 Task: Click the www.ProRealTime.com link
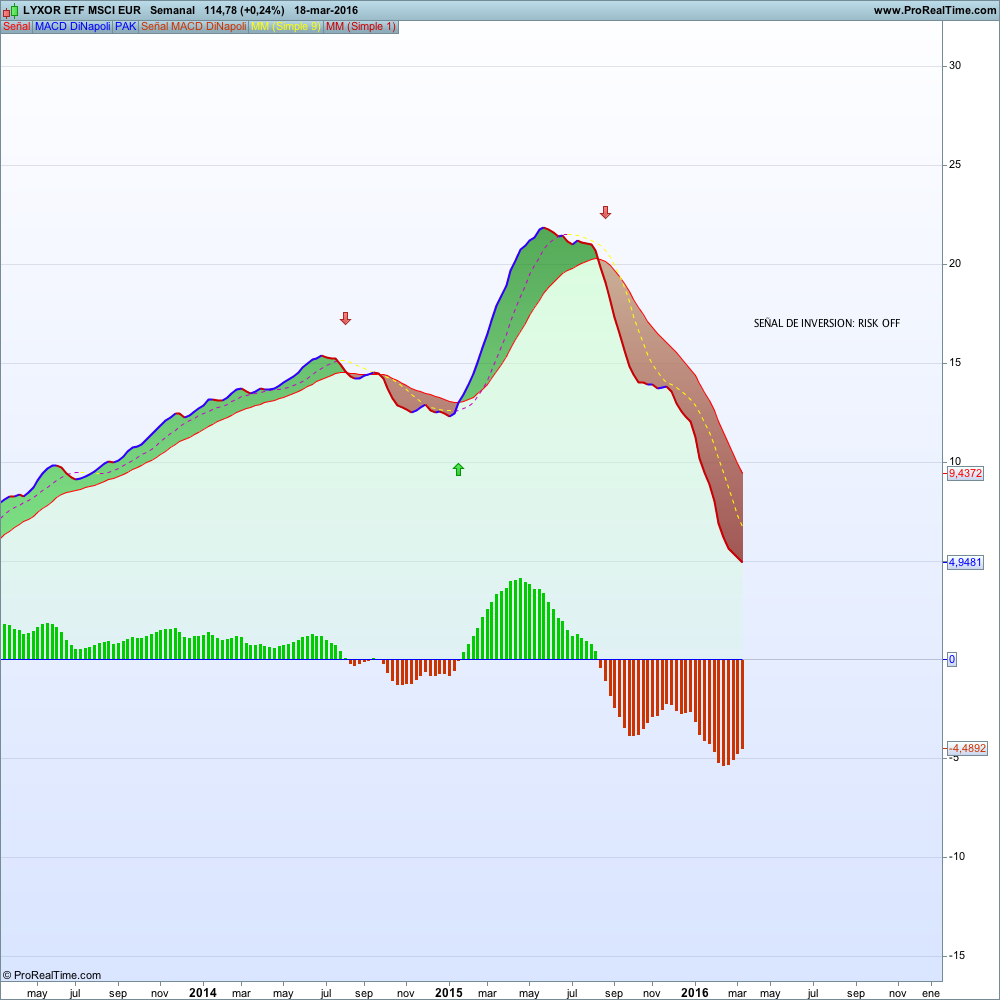[x=934, y=10]
